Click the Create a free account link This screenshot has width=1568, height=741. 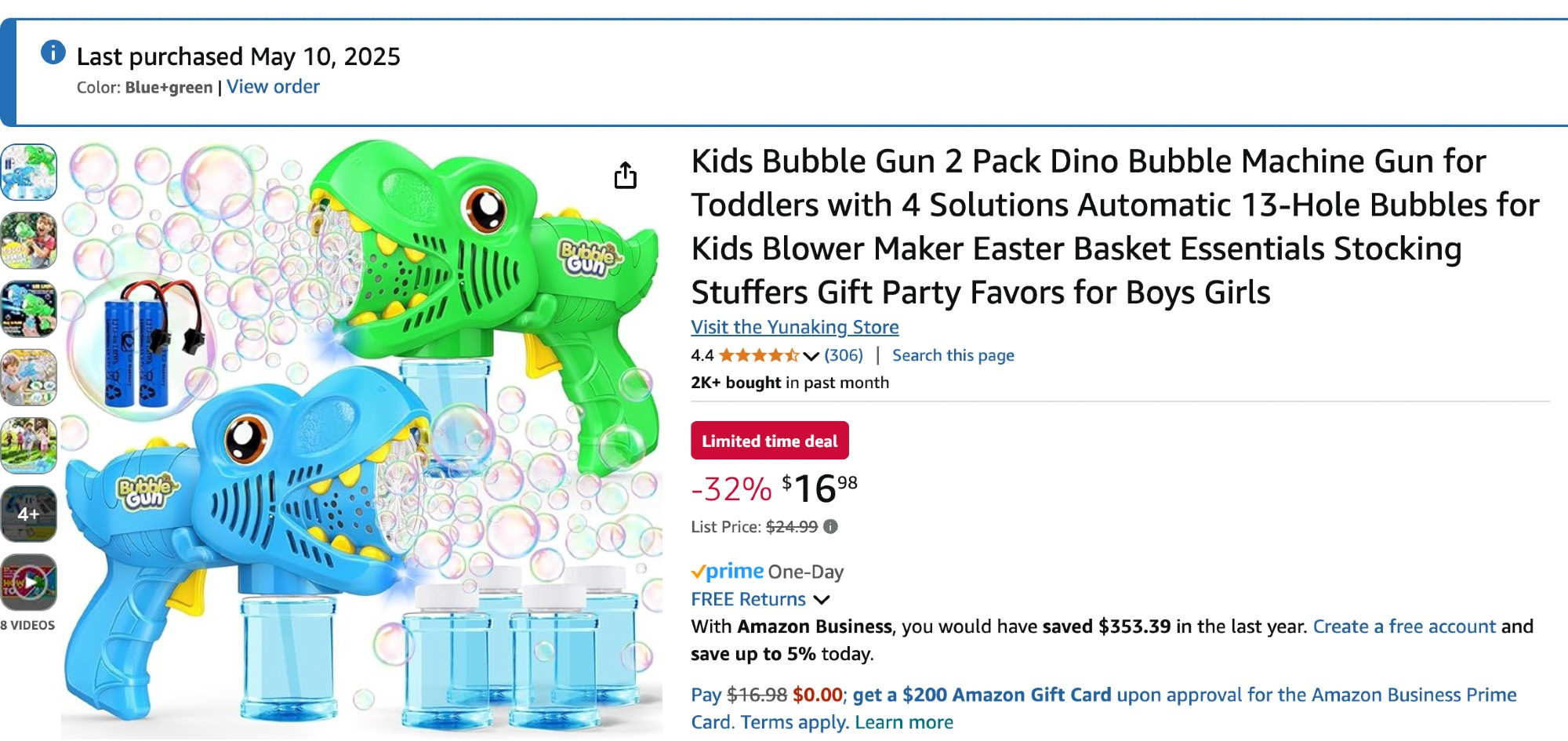click(1404, 627)
